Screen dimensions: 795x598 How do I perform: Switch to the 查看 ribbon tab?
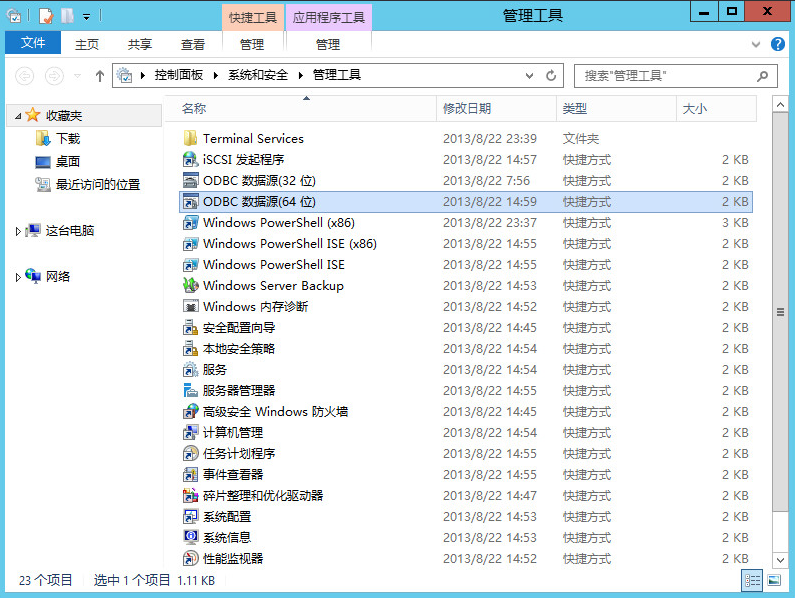tap(193, 45)
